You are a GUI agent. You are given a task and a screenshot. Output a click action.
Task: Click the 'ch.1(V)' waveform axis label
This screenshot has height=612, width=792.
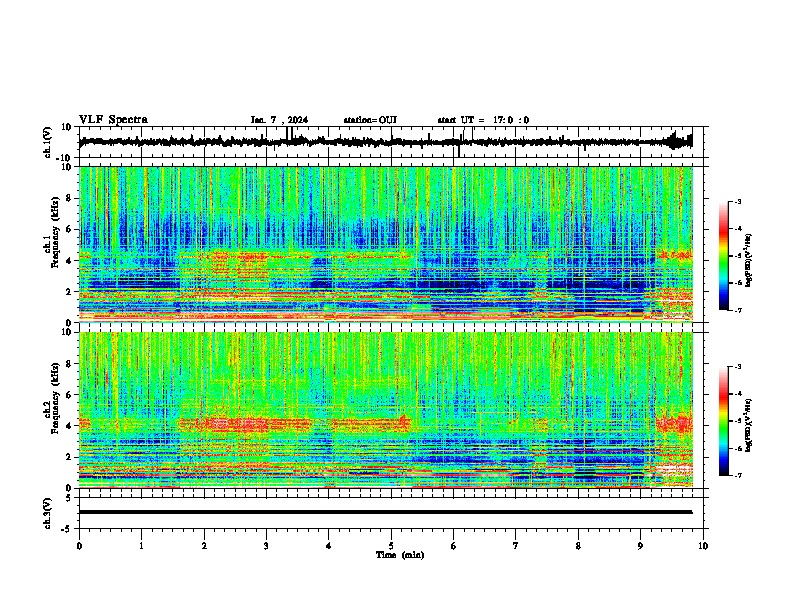pyautogui.click(x=48, y=142)
